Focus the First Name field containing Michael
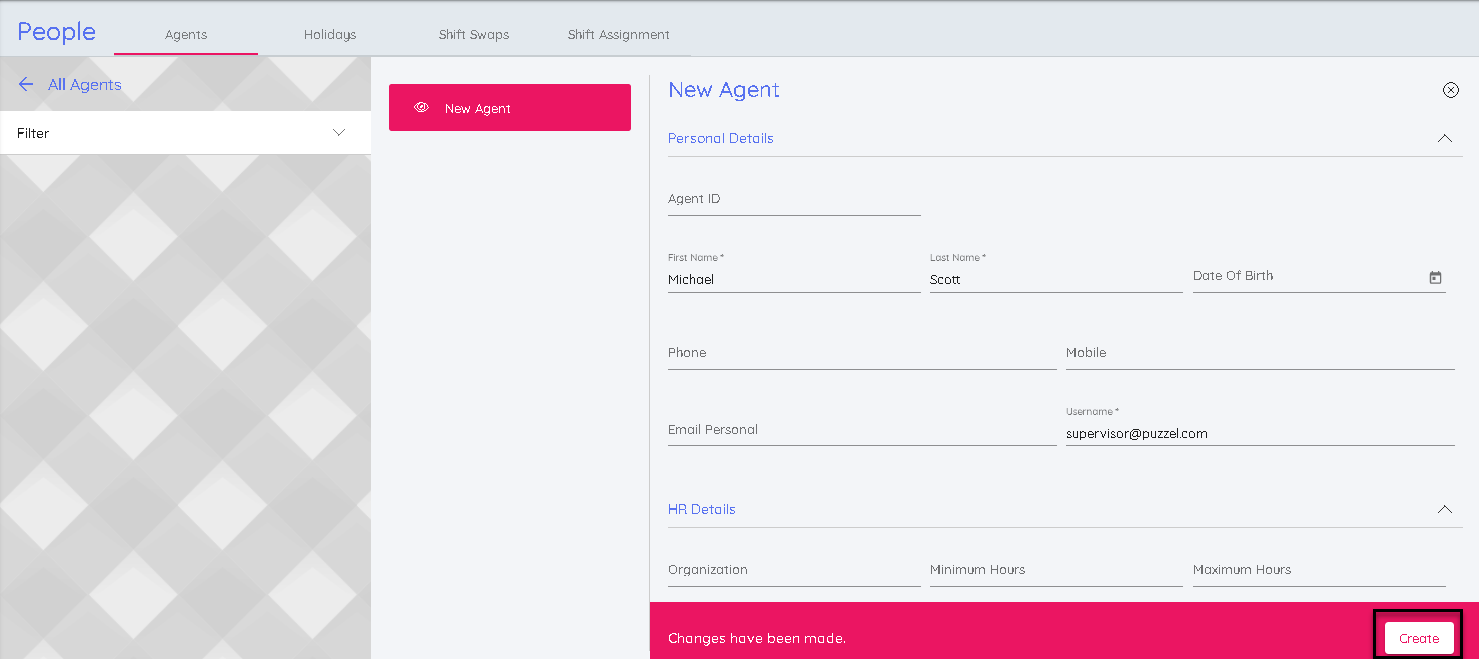Screen dimensions: 1479x659 tap(794, 280)
